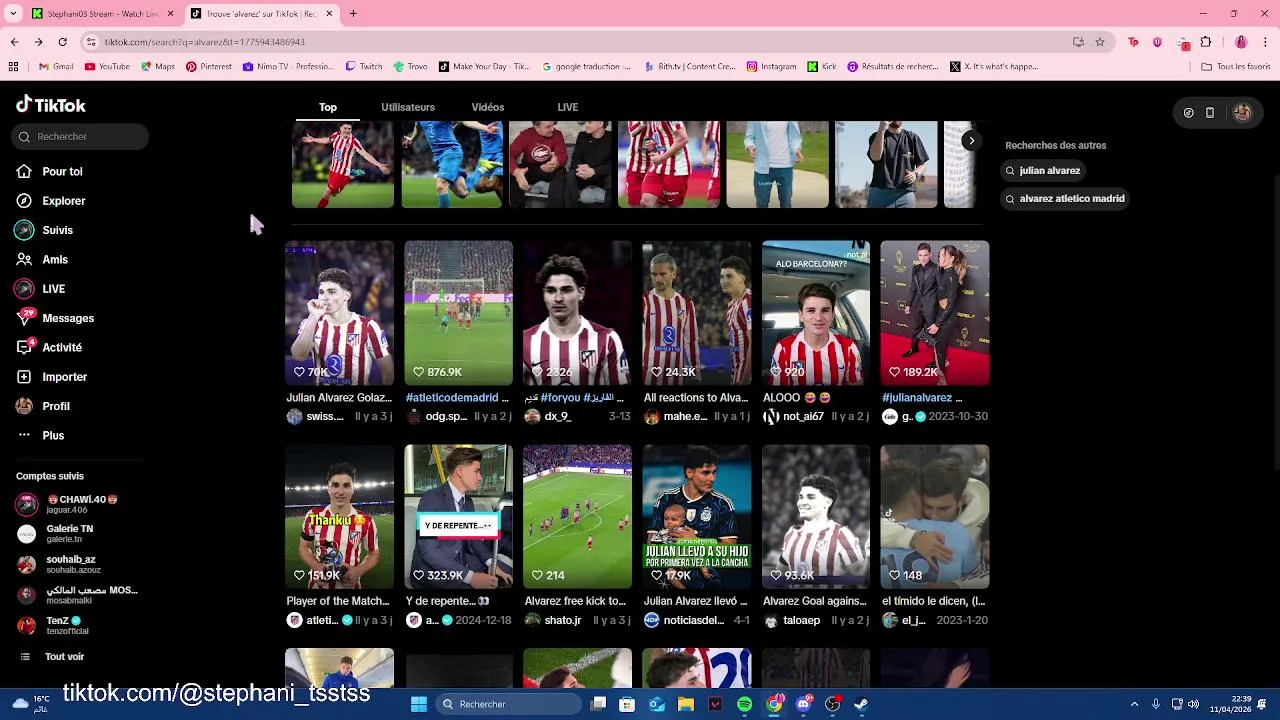Switch to the LIVE results tab
Image resolution: width=1280 pixels, height=720 pixels.
[568, 107]
